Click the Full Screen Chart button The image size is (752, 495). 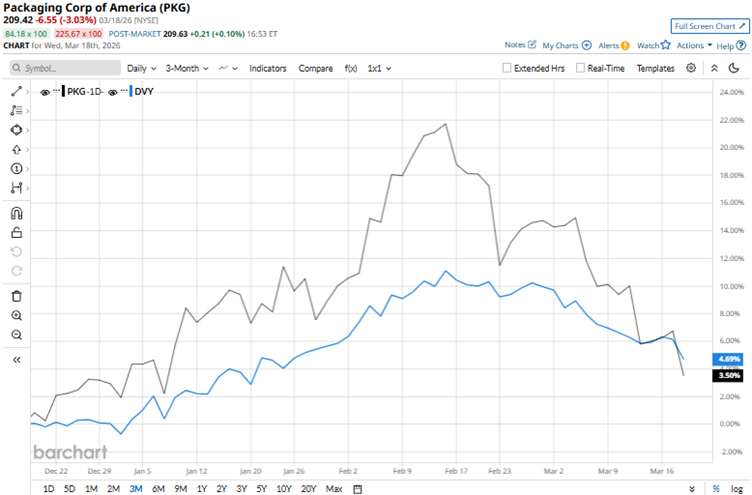[710, 26]
